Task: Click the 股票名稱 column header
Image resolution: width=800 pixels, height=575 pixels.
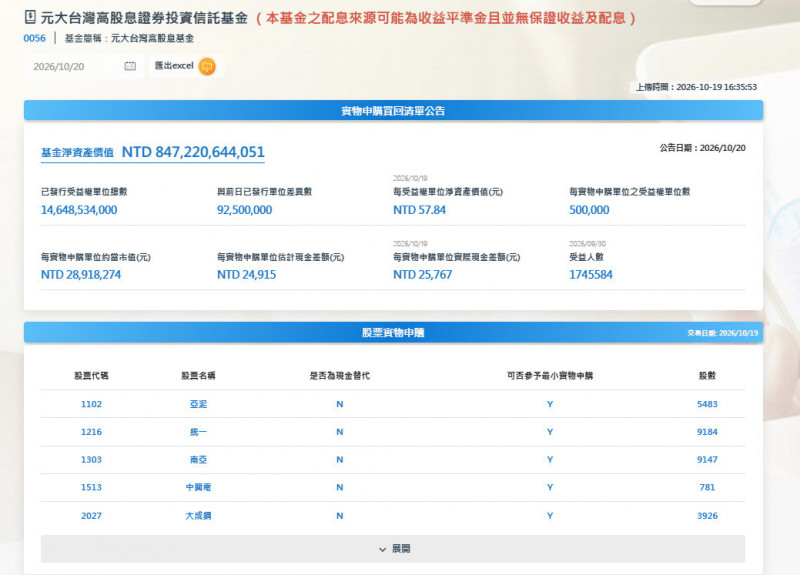Action: coord(198,376)
